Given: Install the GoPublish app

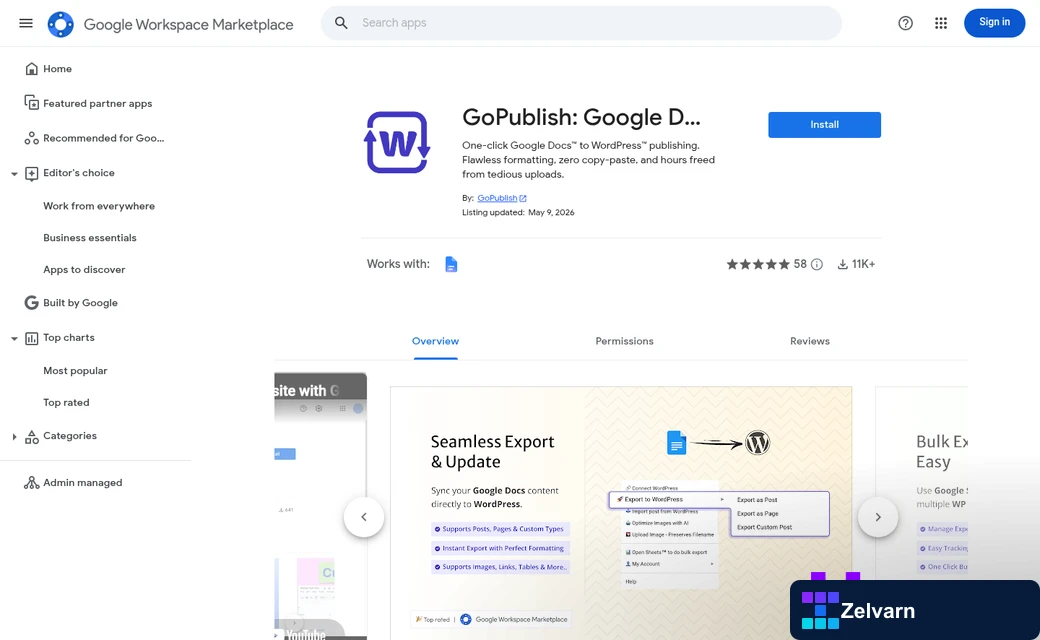Looking at the screenshot, I should pyautogui.click(x=824, y=125).
